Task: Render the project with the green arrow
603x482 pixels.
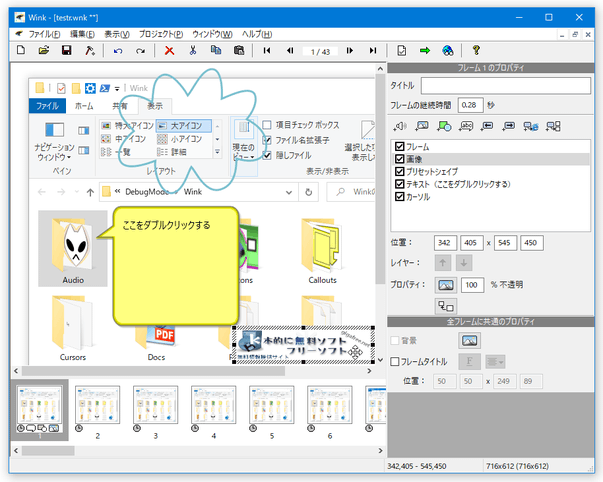Action: click(425, 50)
